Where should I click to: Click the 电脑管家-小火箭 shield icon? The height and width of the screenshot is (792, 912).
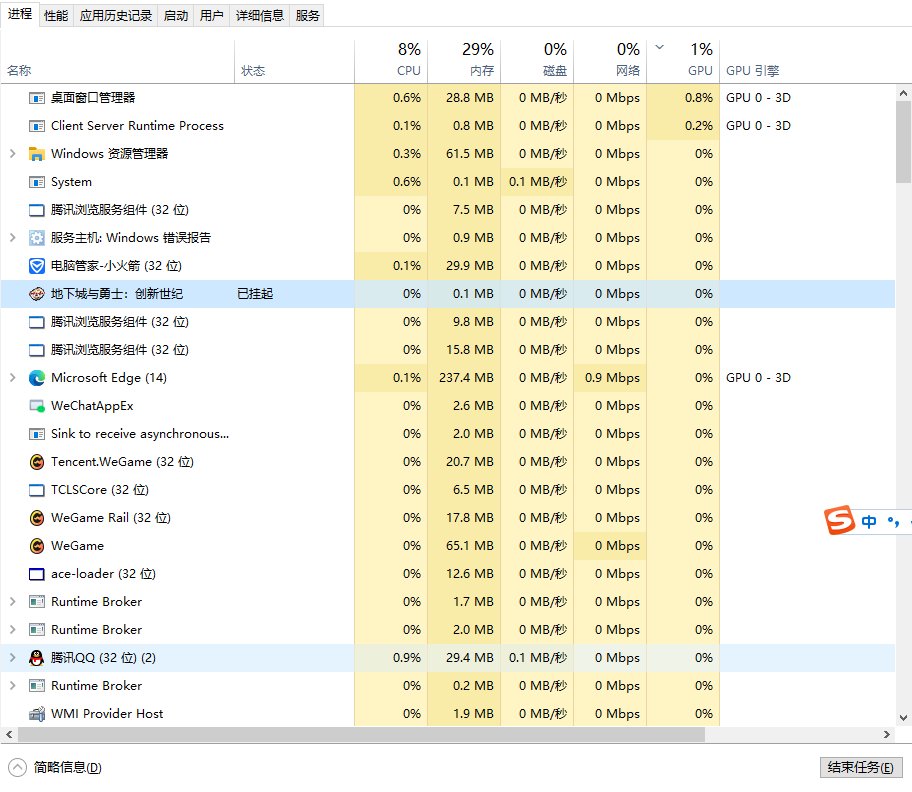pos(37,266)
